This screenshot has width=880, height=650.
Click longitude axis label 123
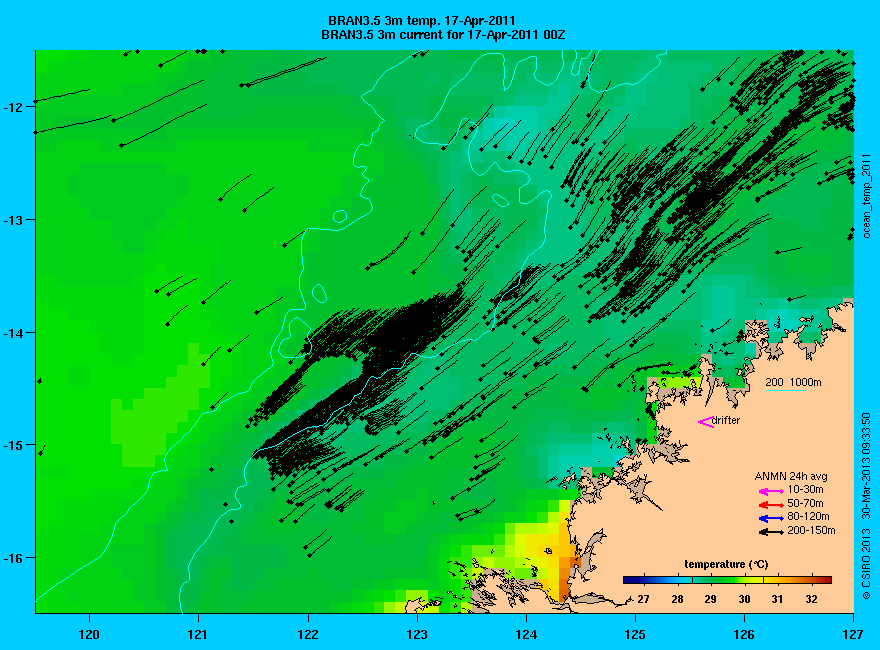pos(417,635)
